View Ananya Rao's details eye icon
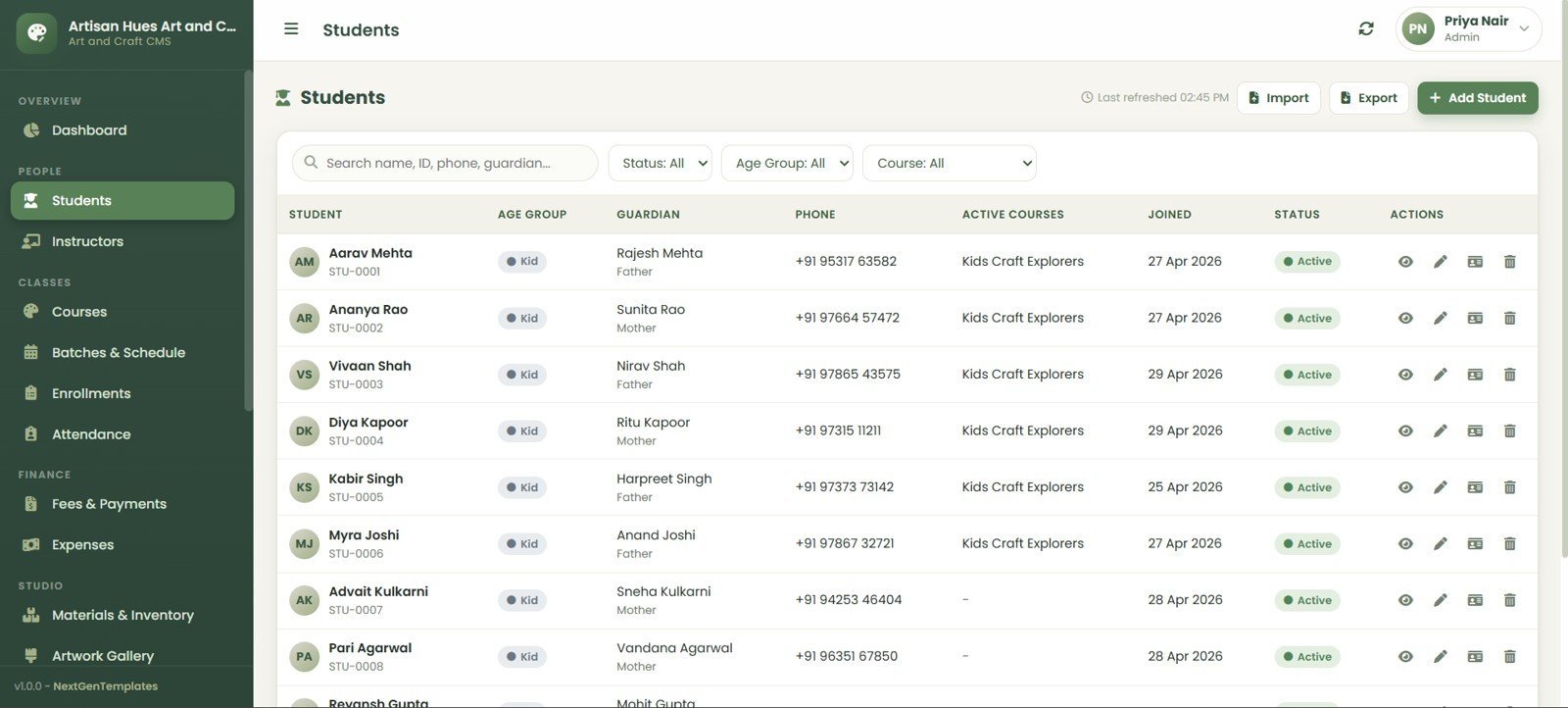The height and width of the screenshot is (708, 1568). click(1405, 318)
